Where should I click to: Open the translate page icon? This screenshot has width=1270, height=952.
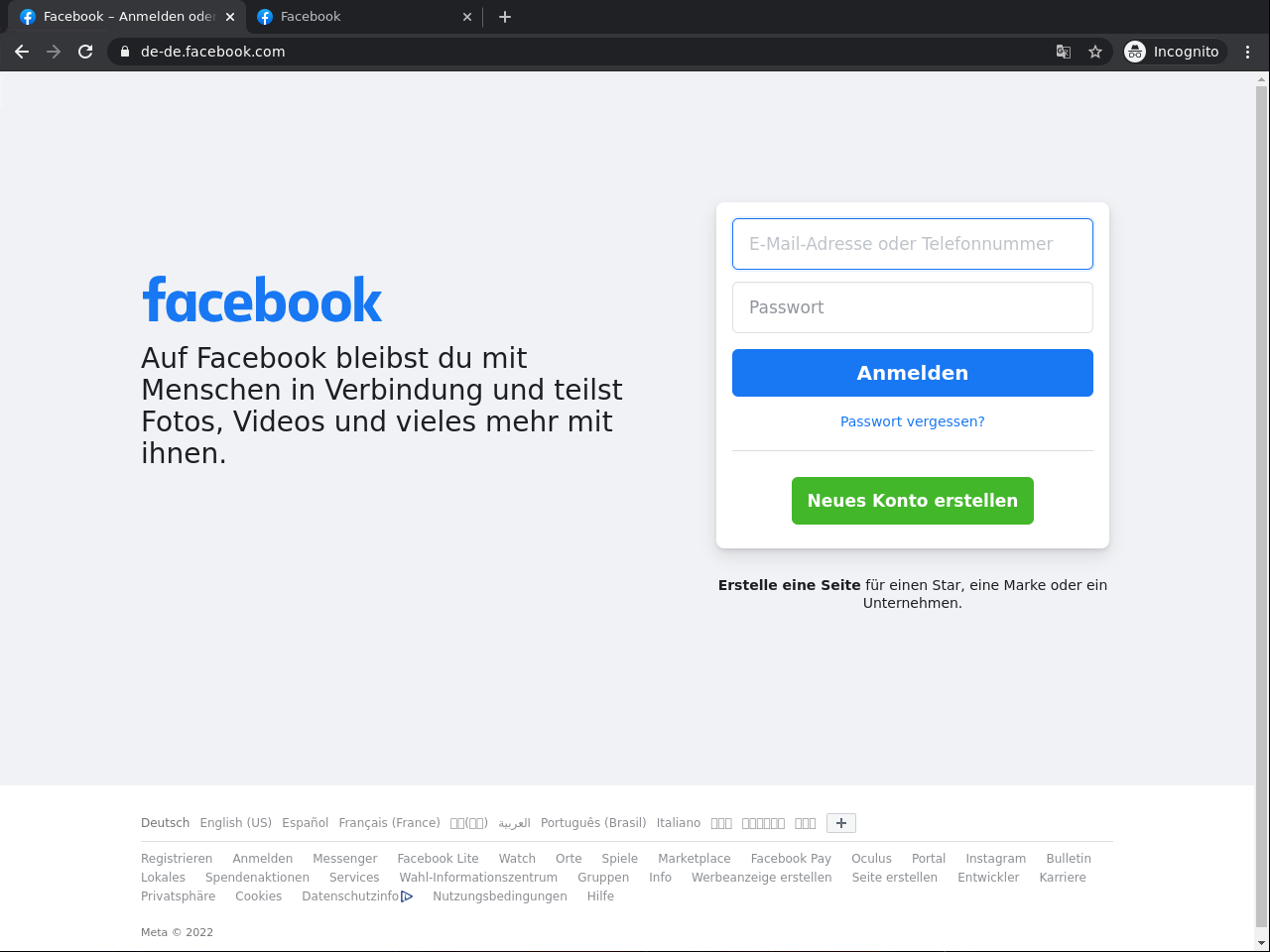click(x=1064, y=52)
